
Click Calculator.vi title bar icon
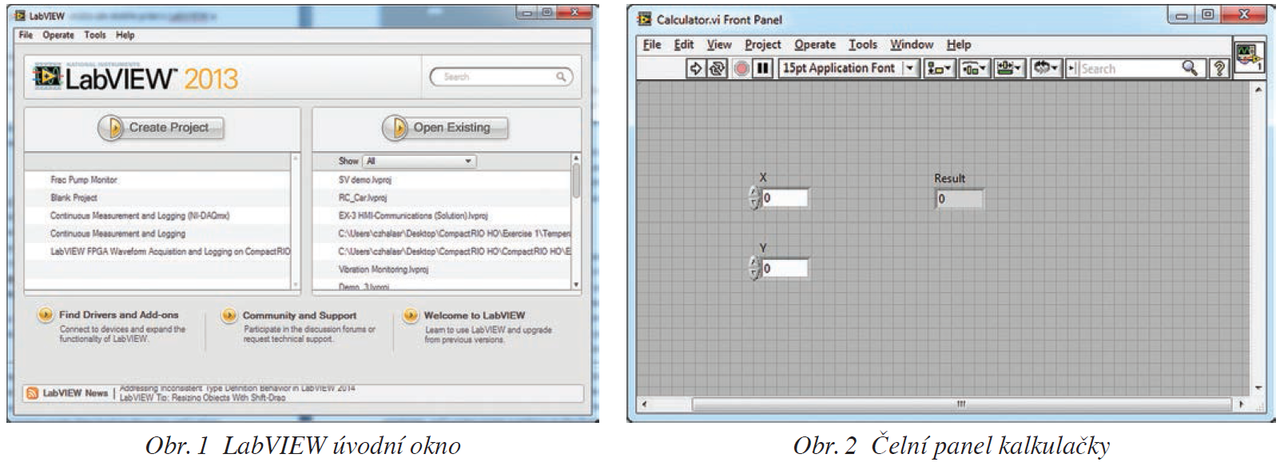(x=645, y=20)
